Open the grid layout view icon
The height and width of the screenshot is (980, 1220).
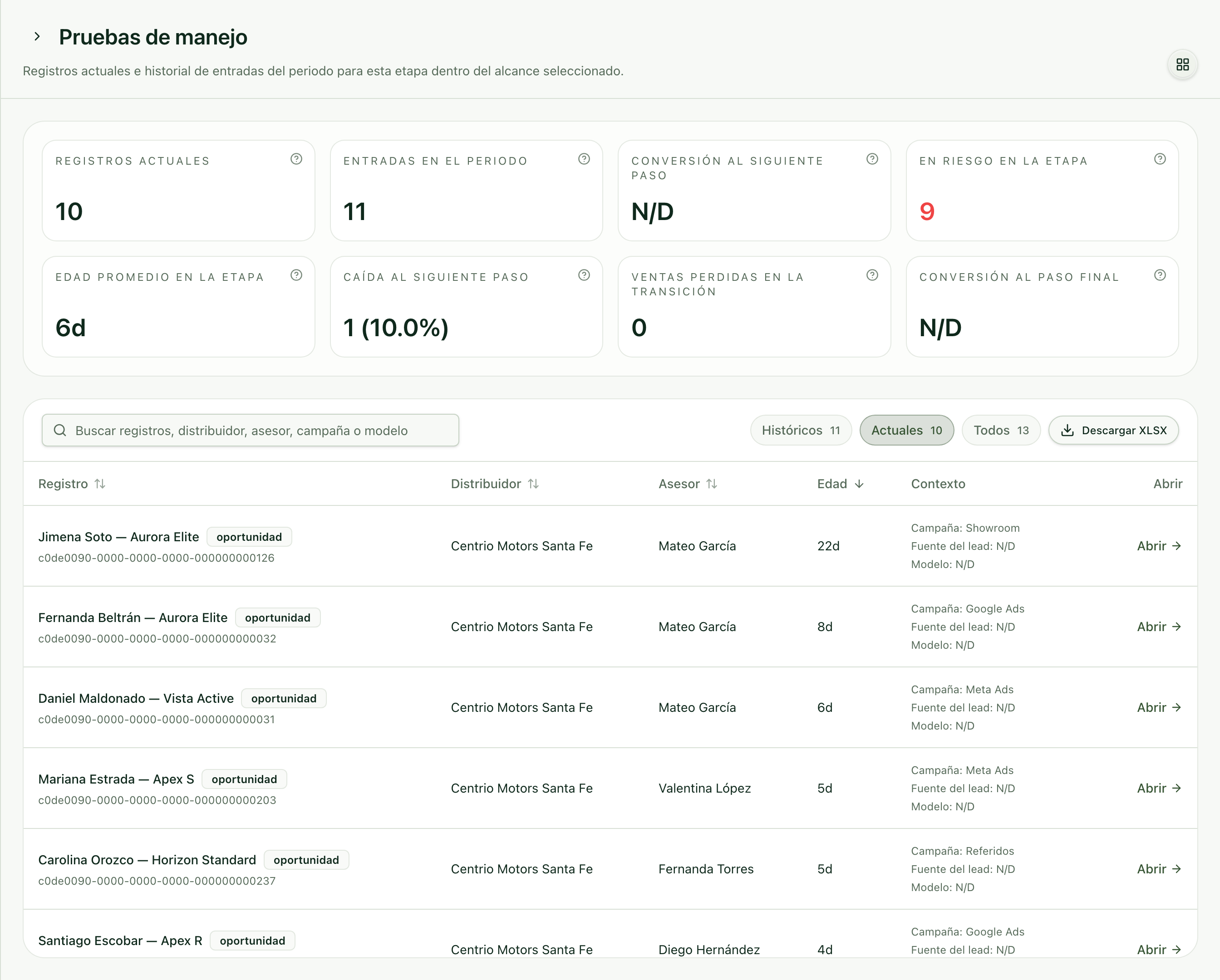[x=1182, y=64]
